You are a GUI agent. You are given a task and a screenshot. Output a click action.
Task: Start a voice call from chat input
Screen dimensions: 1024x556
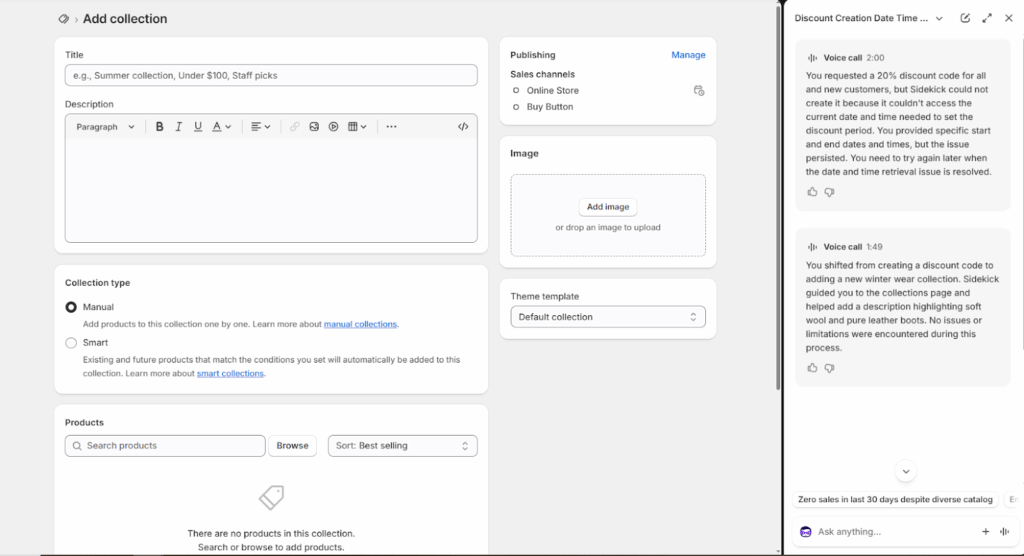[x=1005, y=532]
